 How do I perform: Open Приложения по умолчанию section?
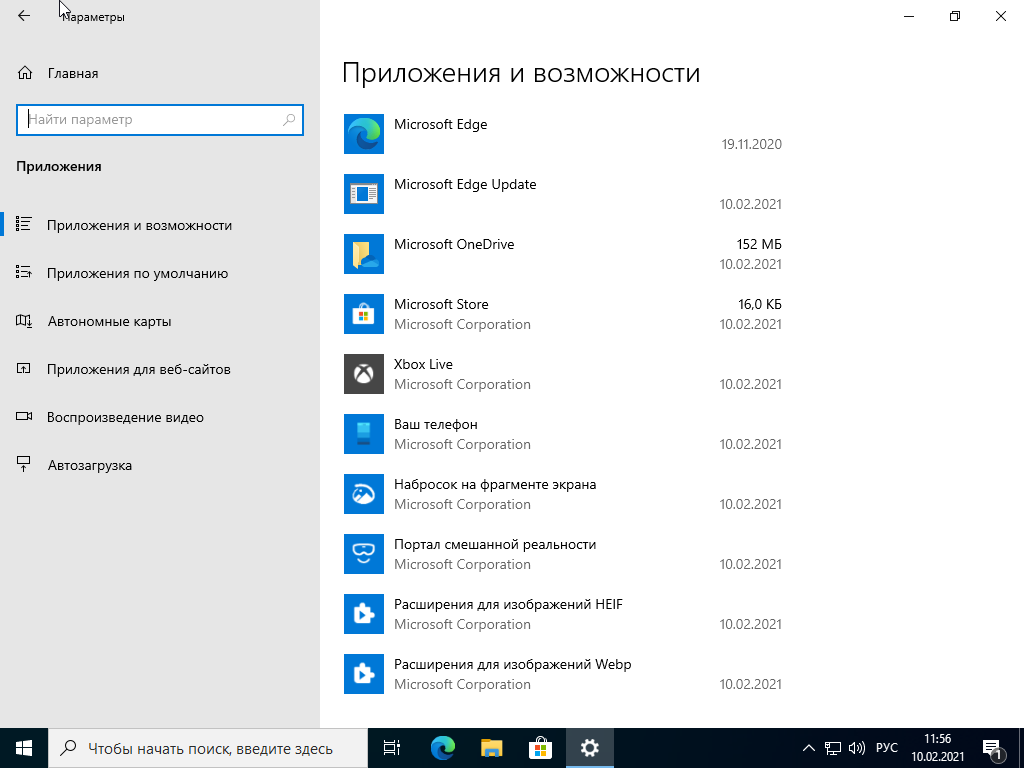click(160, 273)
